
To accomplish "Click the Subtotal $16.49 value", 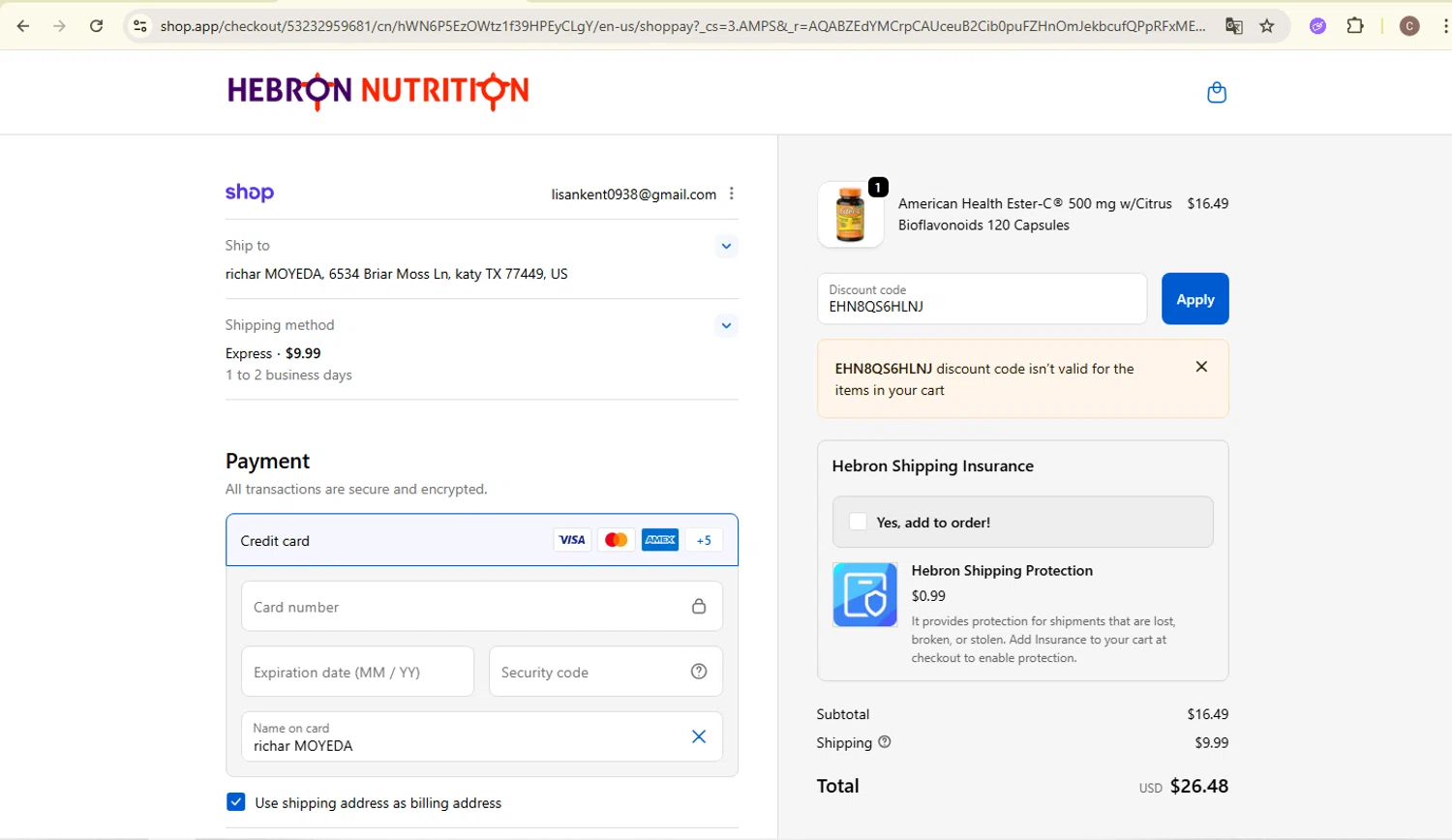I will [1208, 714].
